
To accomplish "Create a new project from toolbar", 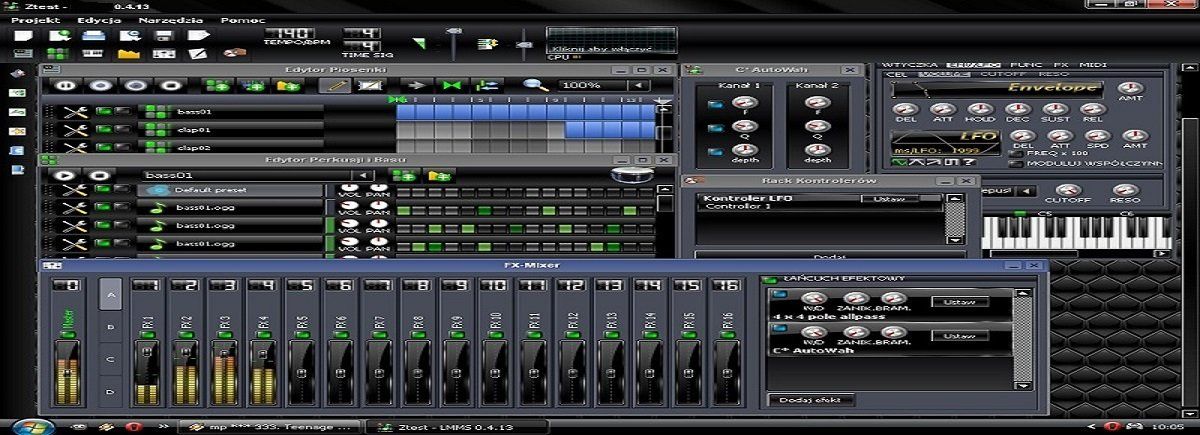I will 23,36.
